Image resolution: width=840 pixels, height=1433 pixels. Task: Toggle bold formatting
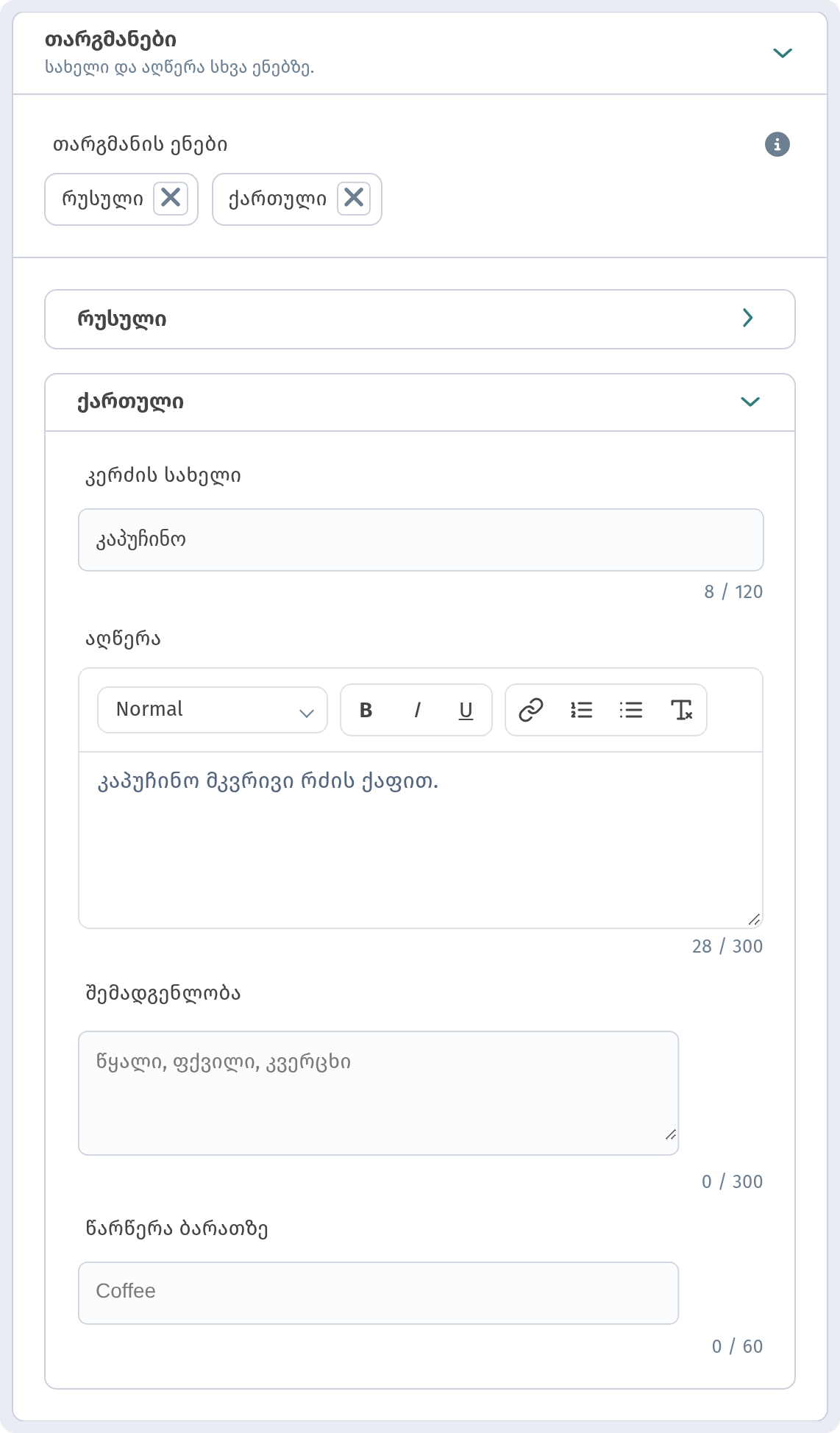pyautogui.click(x=366, y=710)
